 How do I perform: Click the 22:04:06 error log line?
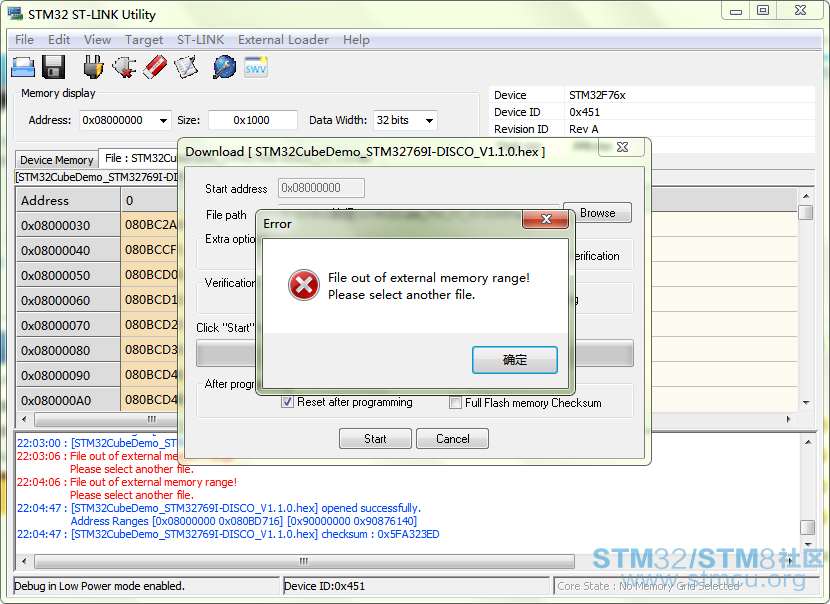(127, 482)
